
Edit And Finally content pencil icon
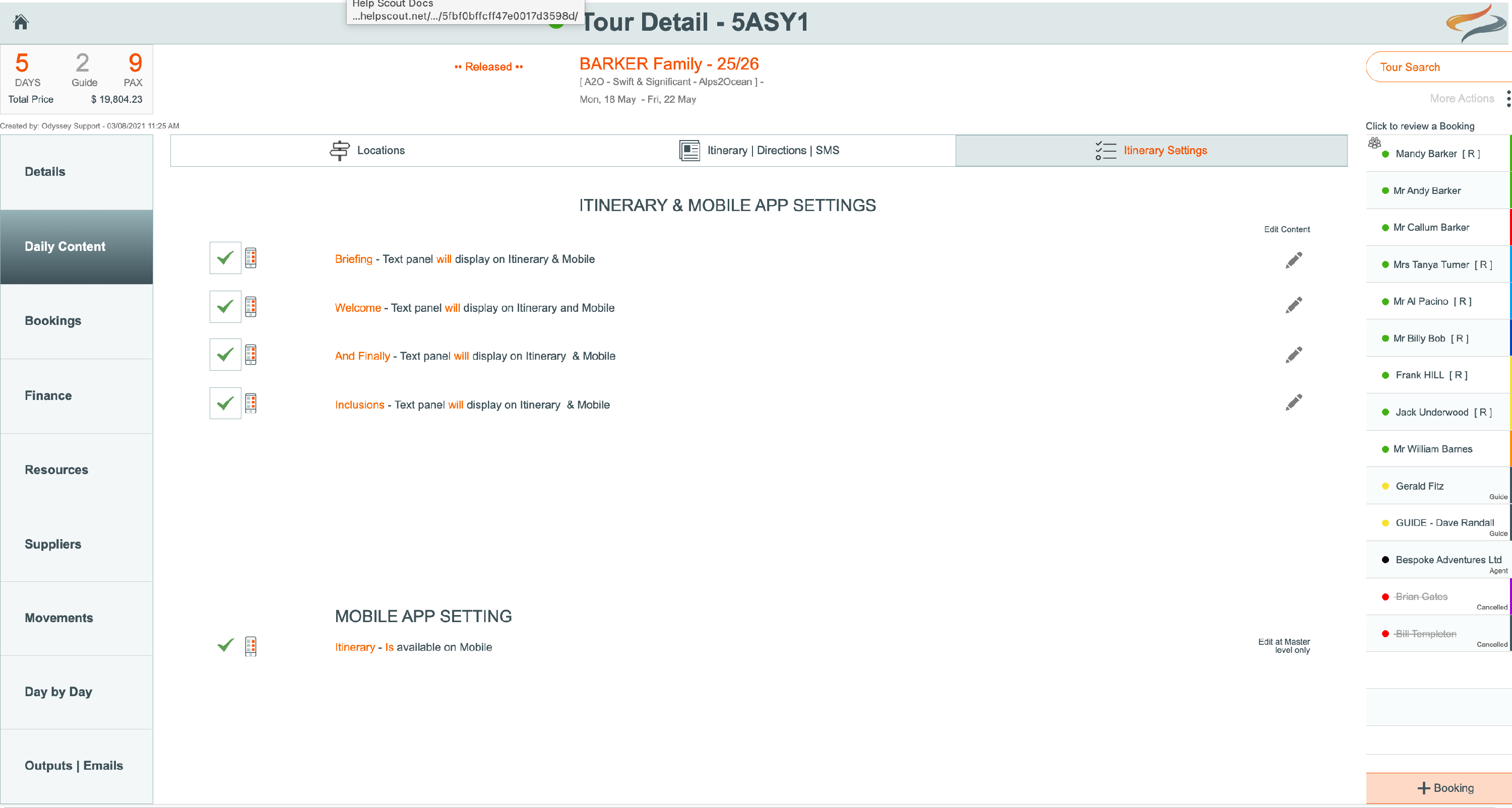[1294, 355]
